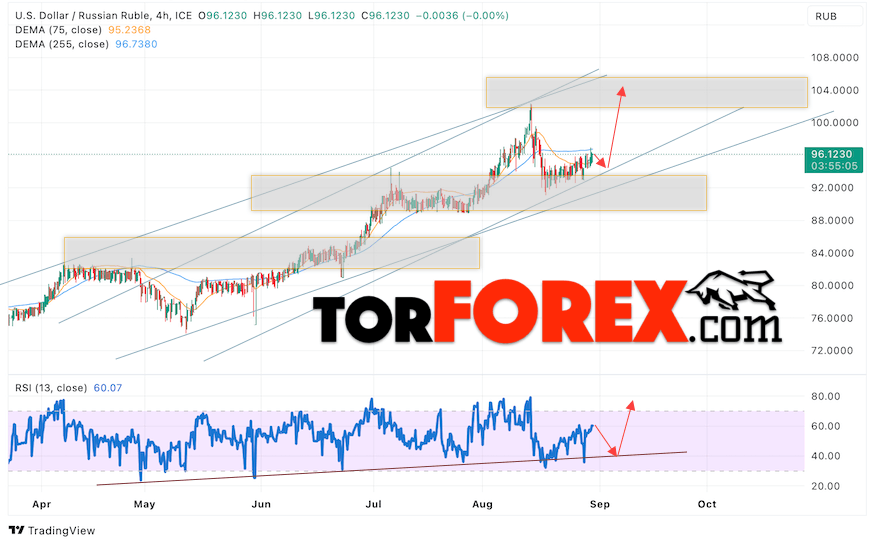Click the change value −0.0036 (−0.00%)
Image resolution: width=875 pixels, height=545 pixels.
tap(463, 16)
